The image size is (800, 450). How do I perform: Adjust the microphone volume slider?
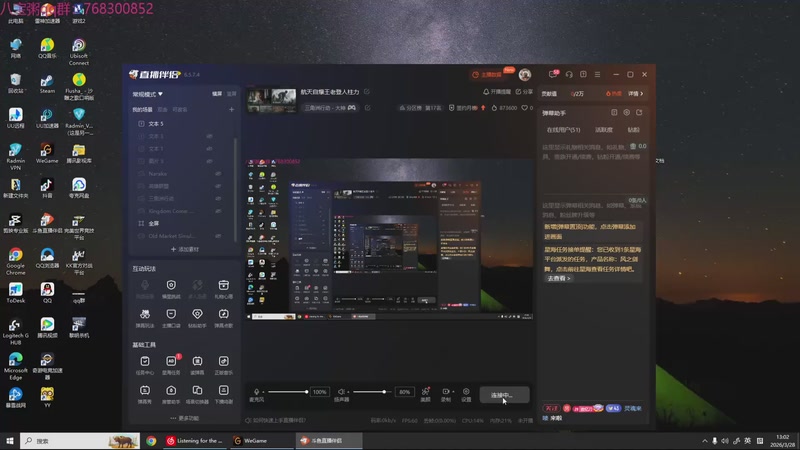tap(287, 392)
